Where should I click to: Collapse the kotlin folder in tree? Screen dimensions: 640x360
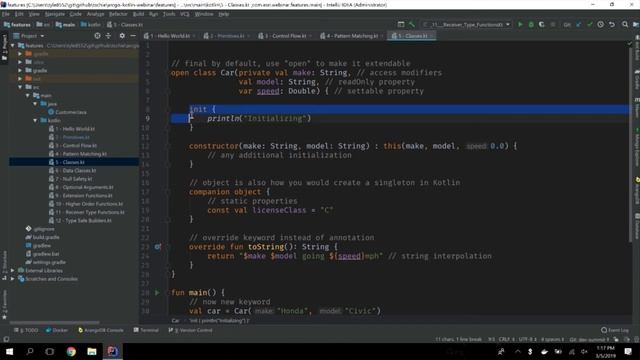pos(35,120)
